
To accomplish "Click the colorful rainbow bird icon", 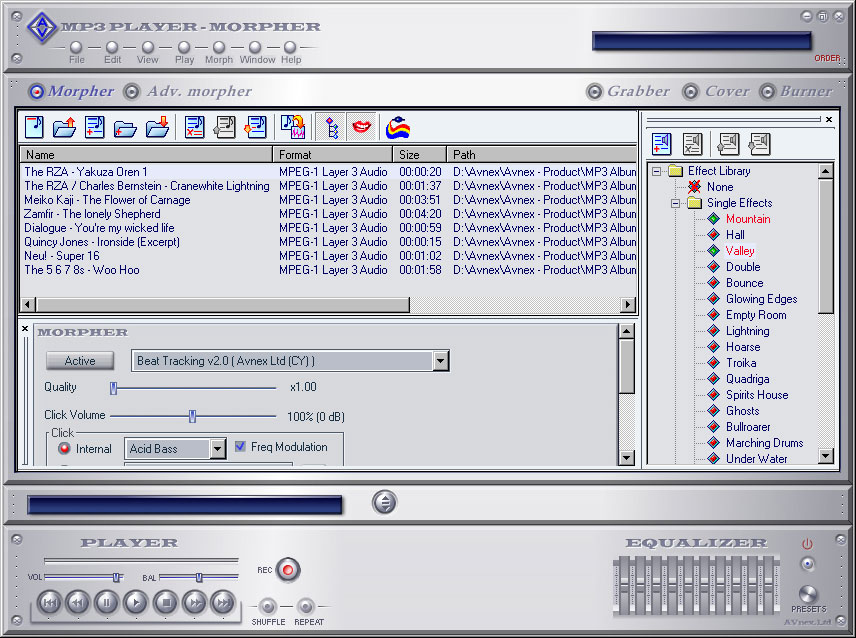I will (398, 128).
